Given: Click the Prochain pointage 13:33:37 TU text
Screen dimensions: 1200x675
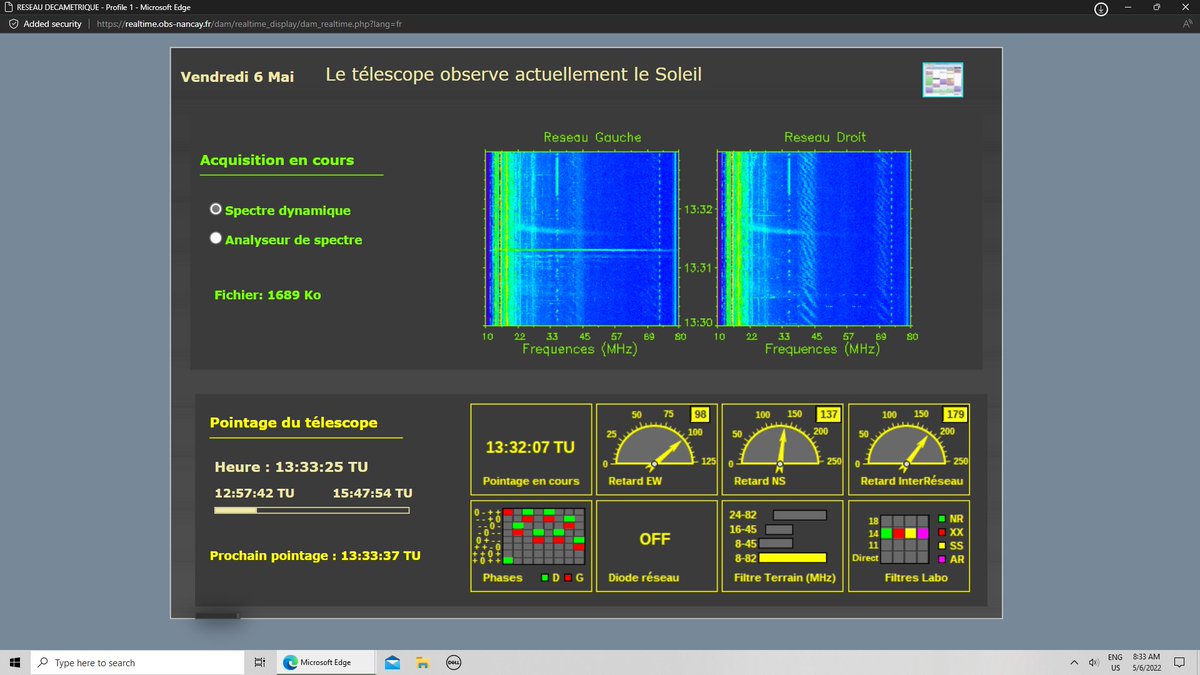Looking at the screenshot, I should 315,556.
